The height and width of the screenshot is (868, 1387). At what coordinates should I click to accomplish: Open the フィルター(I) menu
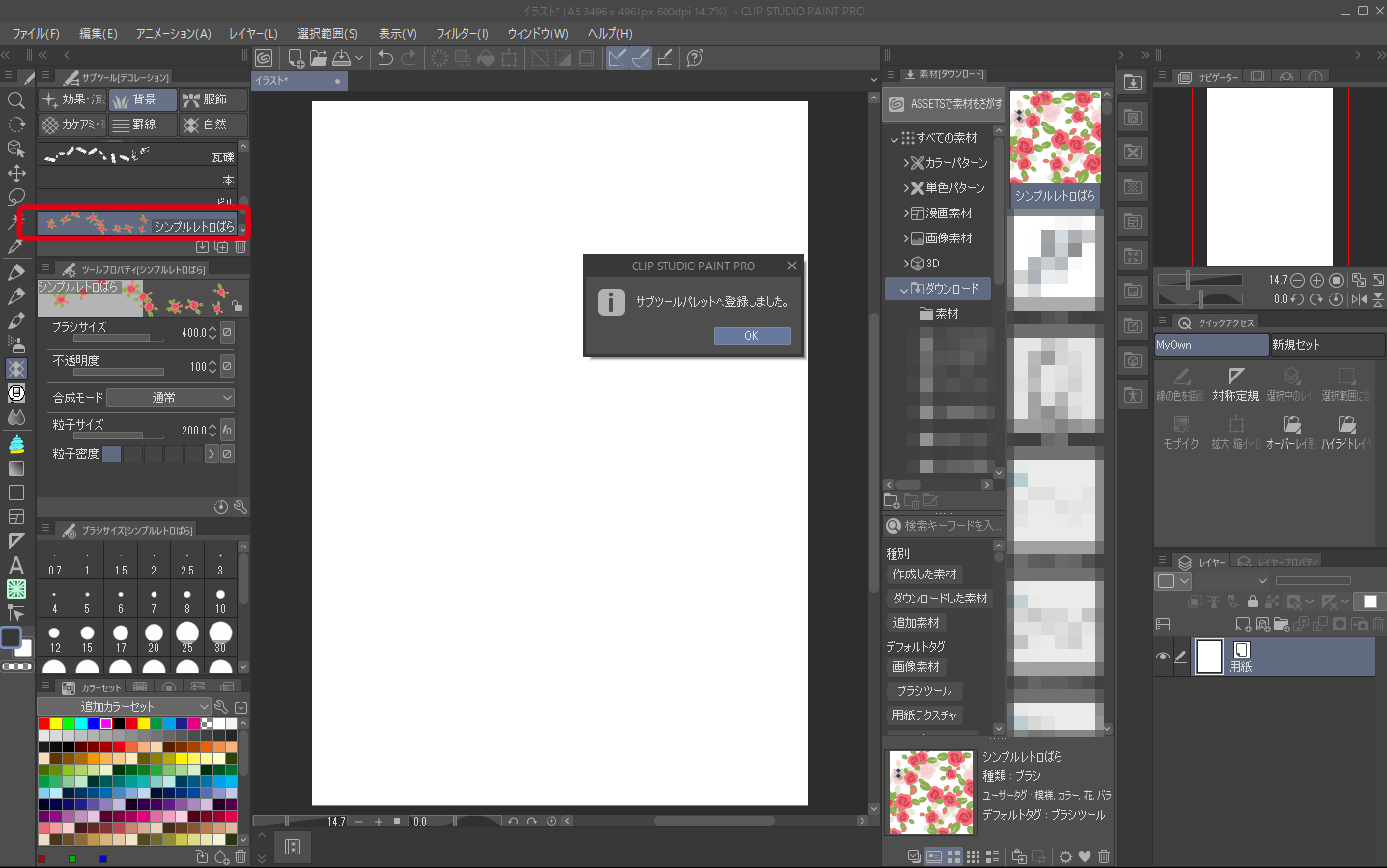click(462, 33)
